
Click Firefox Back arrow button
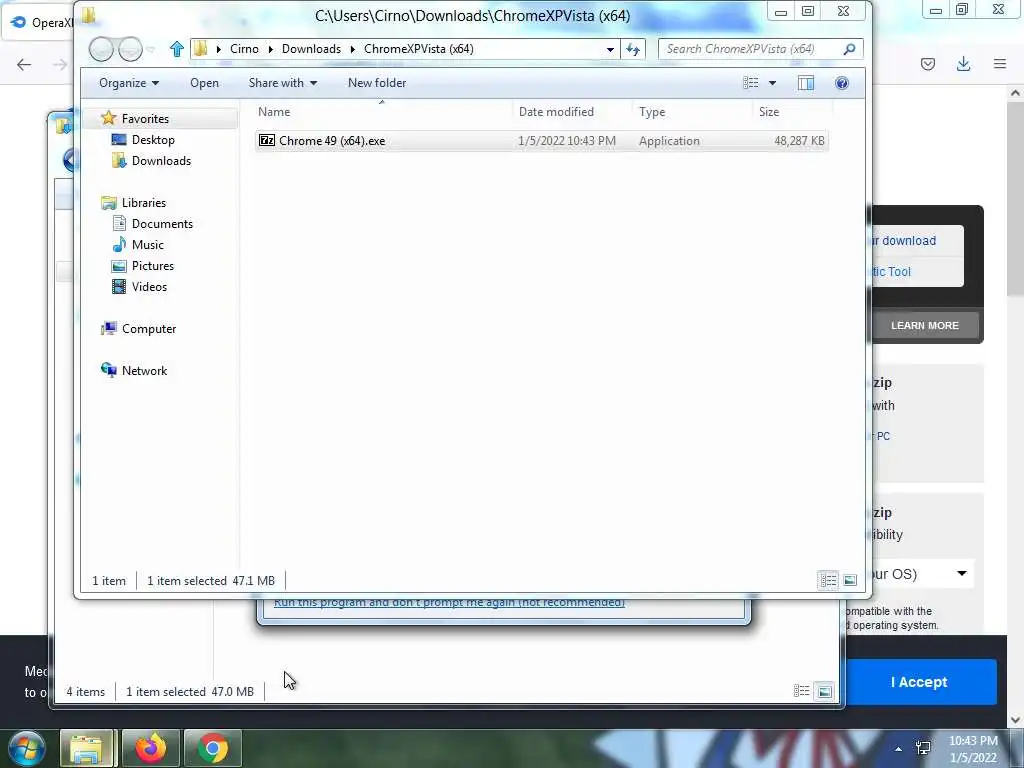(24, 64)
